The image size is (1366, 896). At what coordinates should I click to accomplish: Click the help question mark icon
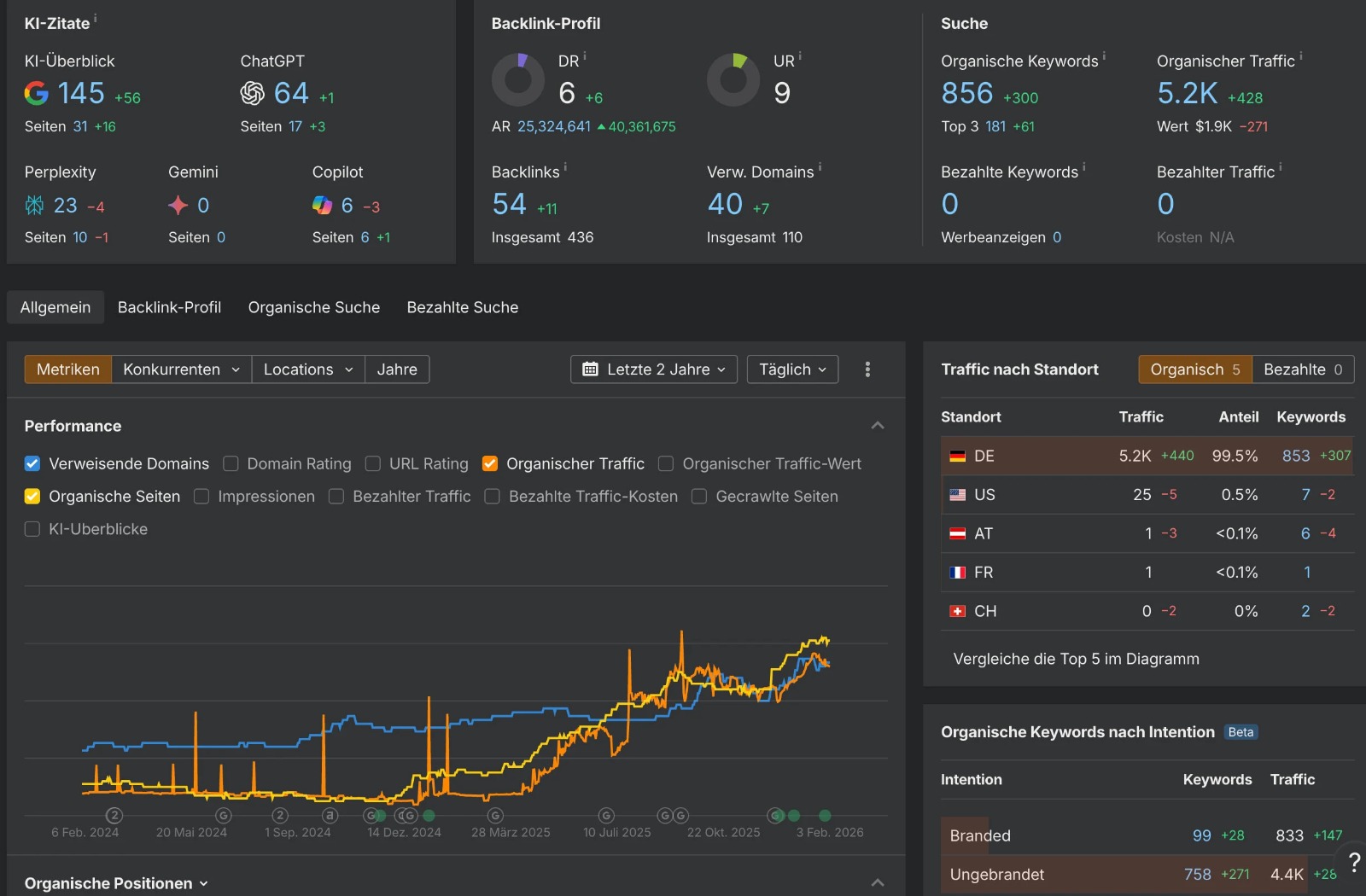click(1353, 863)
